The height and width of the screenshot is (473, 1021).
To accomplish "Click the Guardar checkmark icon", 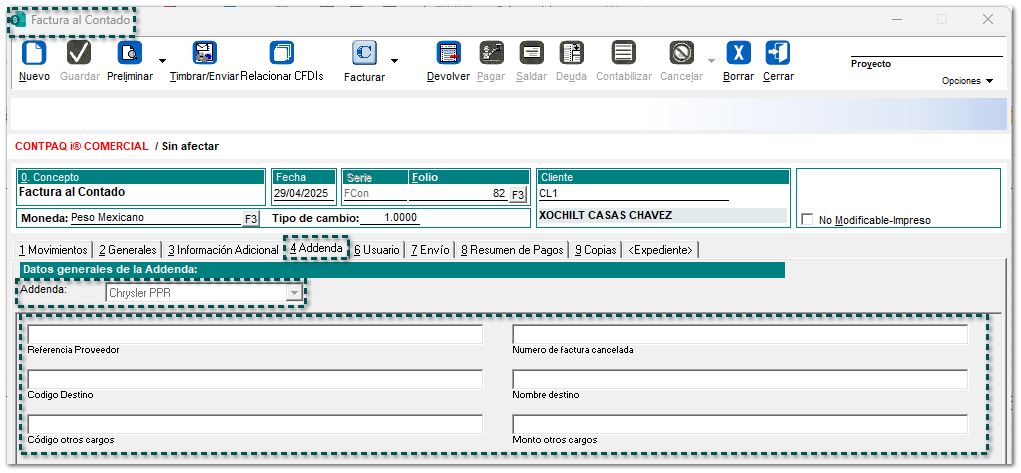I will [79, 53].
